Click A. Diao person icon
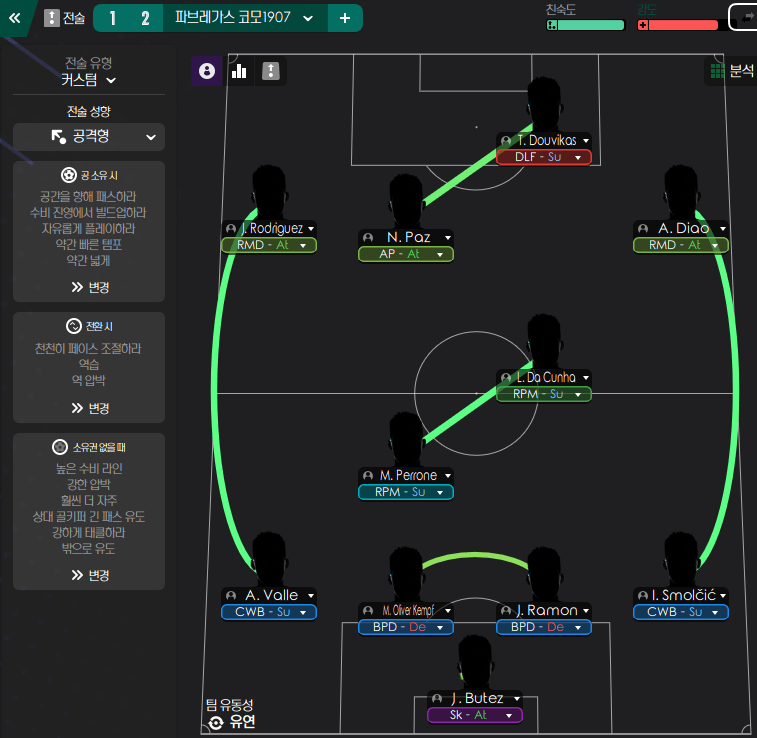Image resolution: width=757 pixels, height=738 pixels. 643,228
